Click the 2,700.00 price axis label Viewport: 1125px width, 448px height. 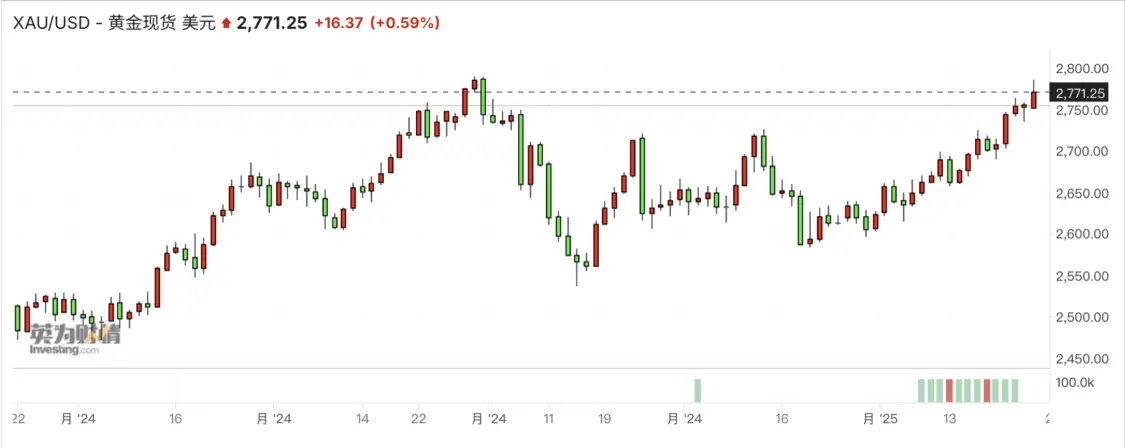pos(1081,151)
